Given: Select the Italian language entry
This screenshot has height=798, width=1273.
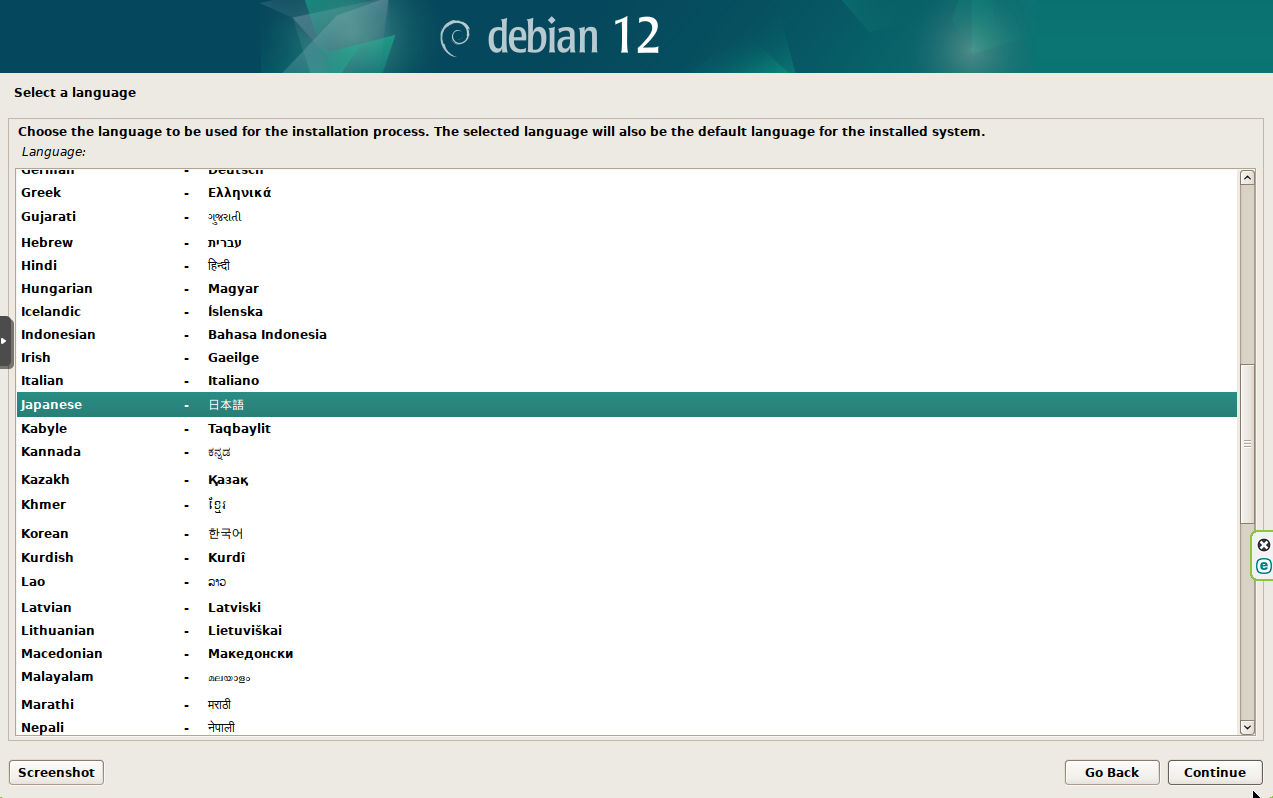Looking at the screenshot, I should coord(42,381).
